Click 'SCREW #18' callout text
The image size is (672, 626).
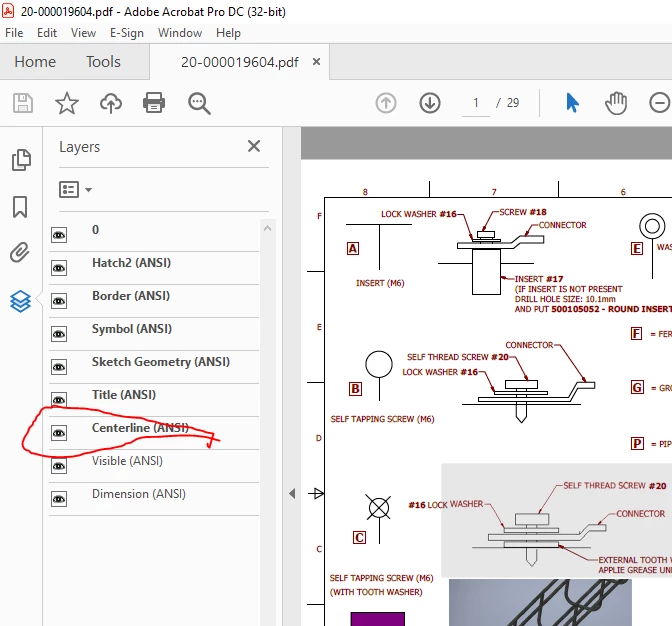tap(523, 212)
